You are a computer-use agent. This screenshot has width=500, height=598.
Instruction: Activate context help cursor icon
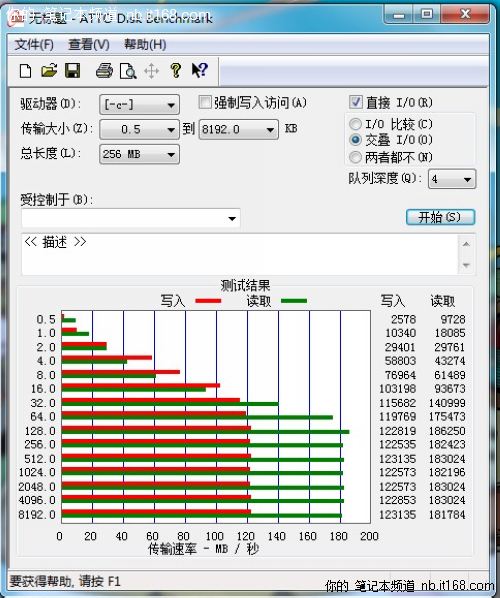point(199,71)
